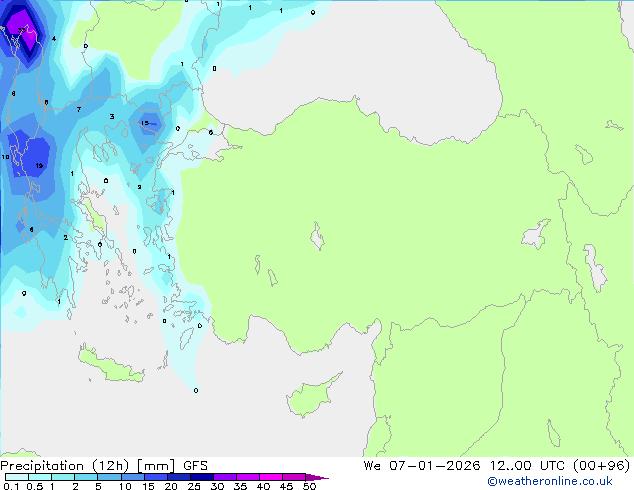Click the island of Crete on the map
This screenshot has width=634, height=490.
(110, 365)
